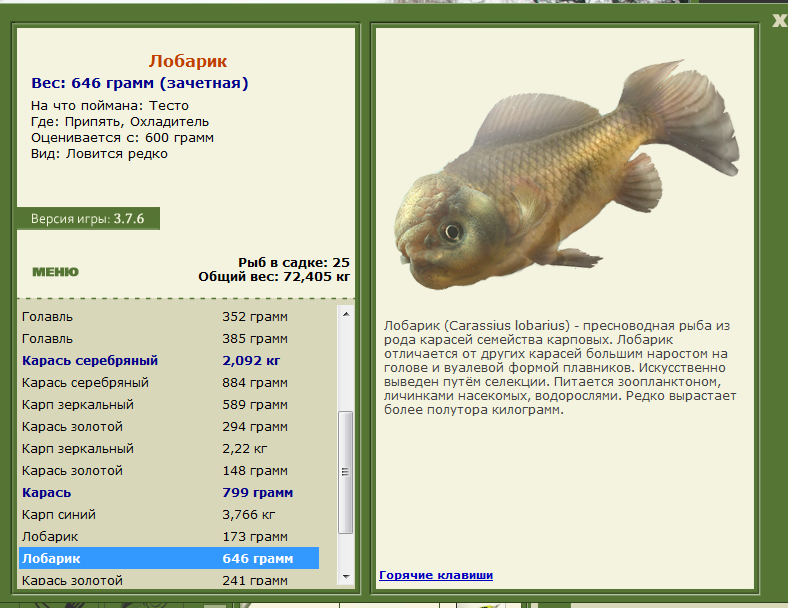Click the scroll down arrow in fish list

(346, 577)
